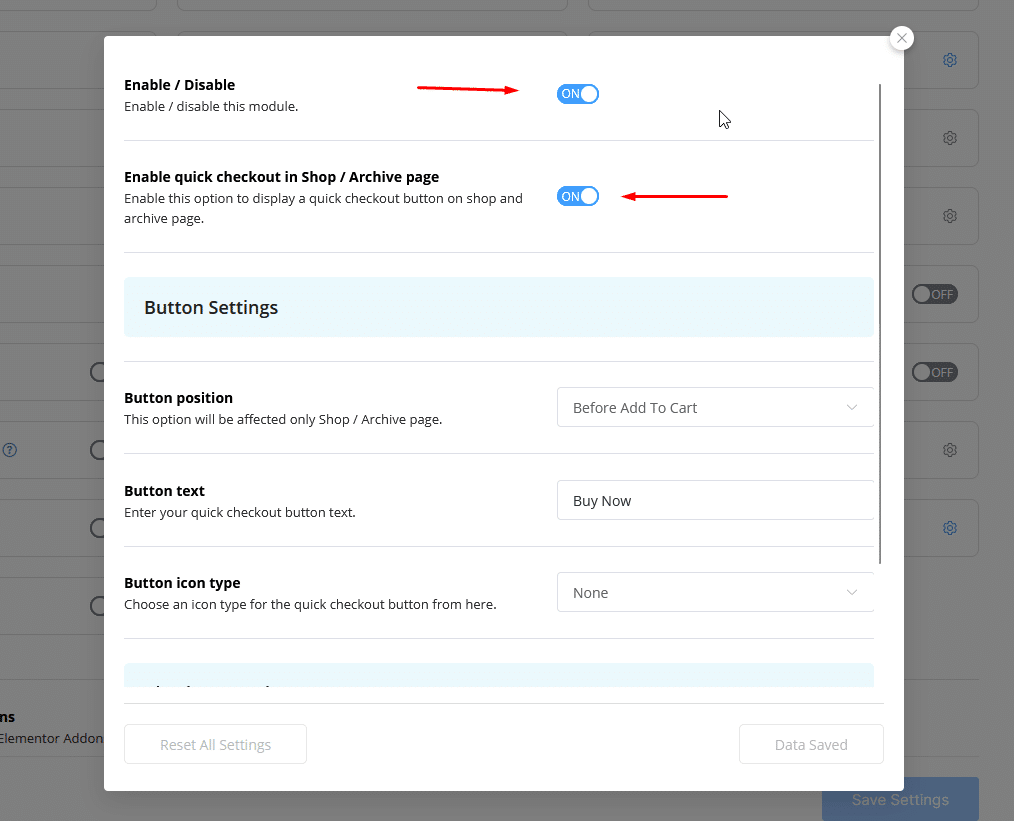Click the gear icon directly above the OFF toggles
This screenshot has width=1014, height=821.
[950, 216]
